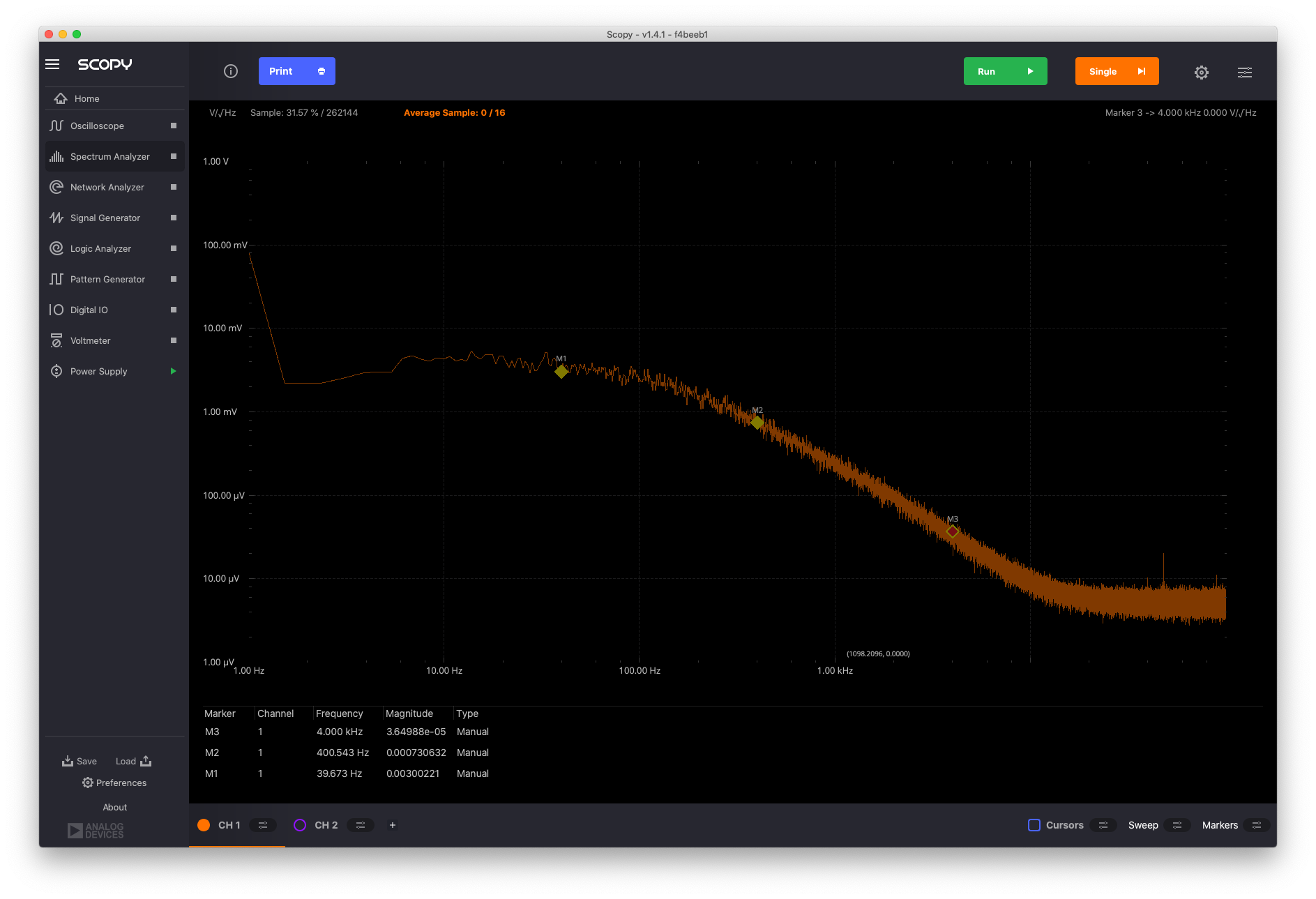Click the Magnitude column header
The height and width of the screenshot is (899, 1316).
tap(409, 713)
